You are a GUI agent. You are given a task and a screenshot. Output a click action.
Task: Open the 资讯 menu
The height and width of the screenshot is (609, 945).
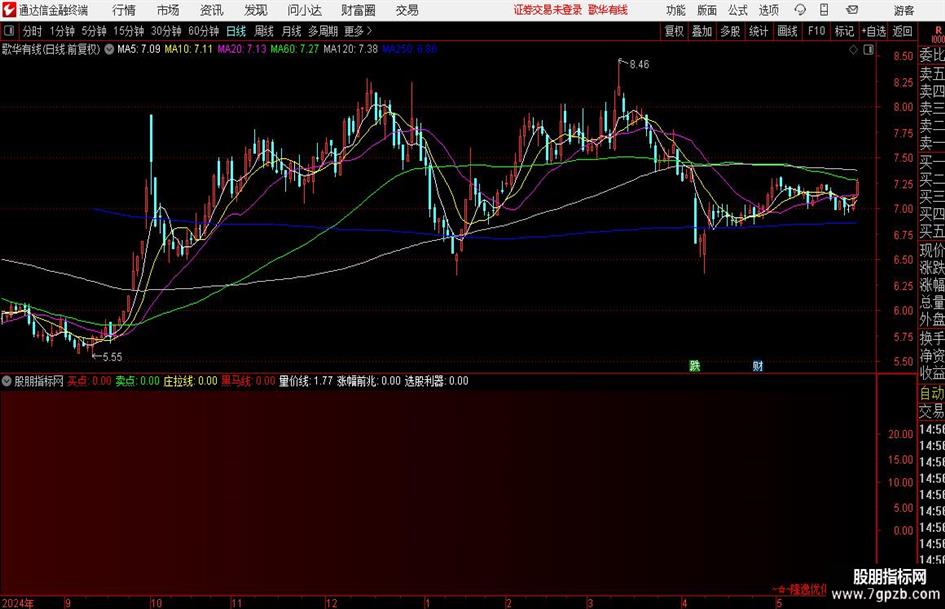point(212,10)
